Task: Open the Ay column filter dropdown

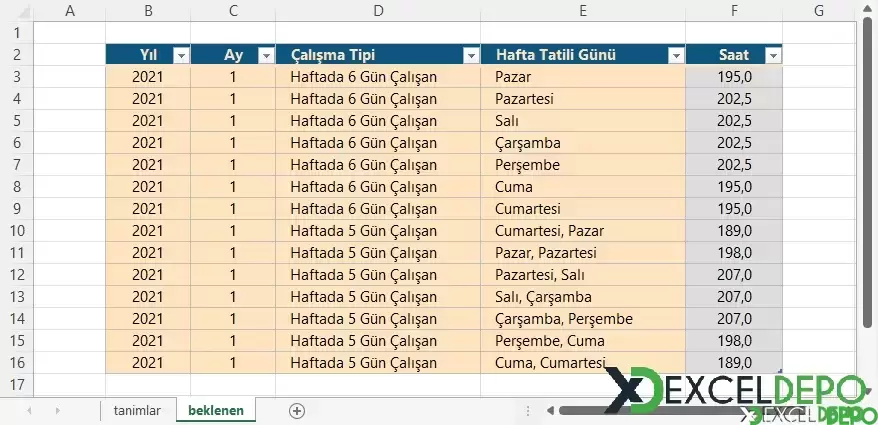Action: 267,55
